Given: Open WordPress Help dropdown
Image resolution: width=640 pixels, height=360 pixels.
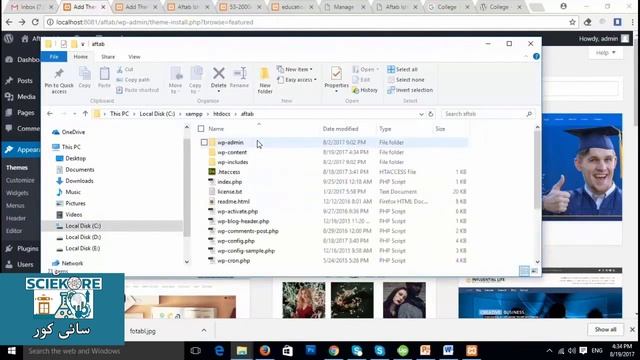Looking at the screenshot, I should click(x=605, y=53).
